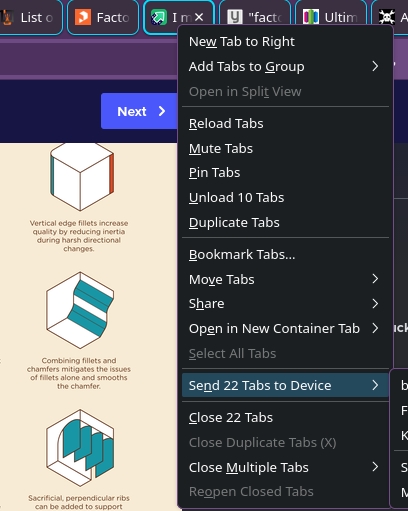Click the blue Next button
The width and height of the screenshot is (408, 511).
pyautogui.click(x=139, y=111)
